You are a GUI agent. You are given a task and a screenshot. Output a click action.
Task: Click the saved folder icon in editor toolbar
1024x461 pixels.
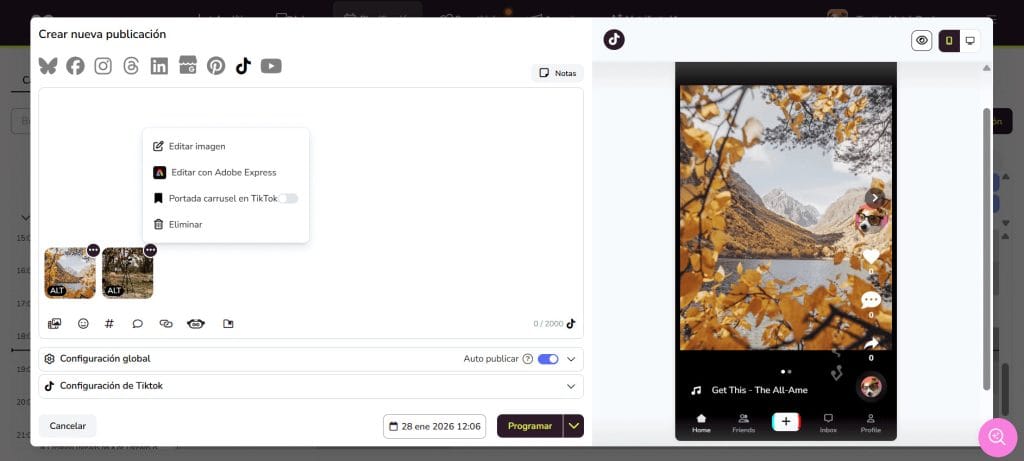[x=228, y=323]
